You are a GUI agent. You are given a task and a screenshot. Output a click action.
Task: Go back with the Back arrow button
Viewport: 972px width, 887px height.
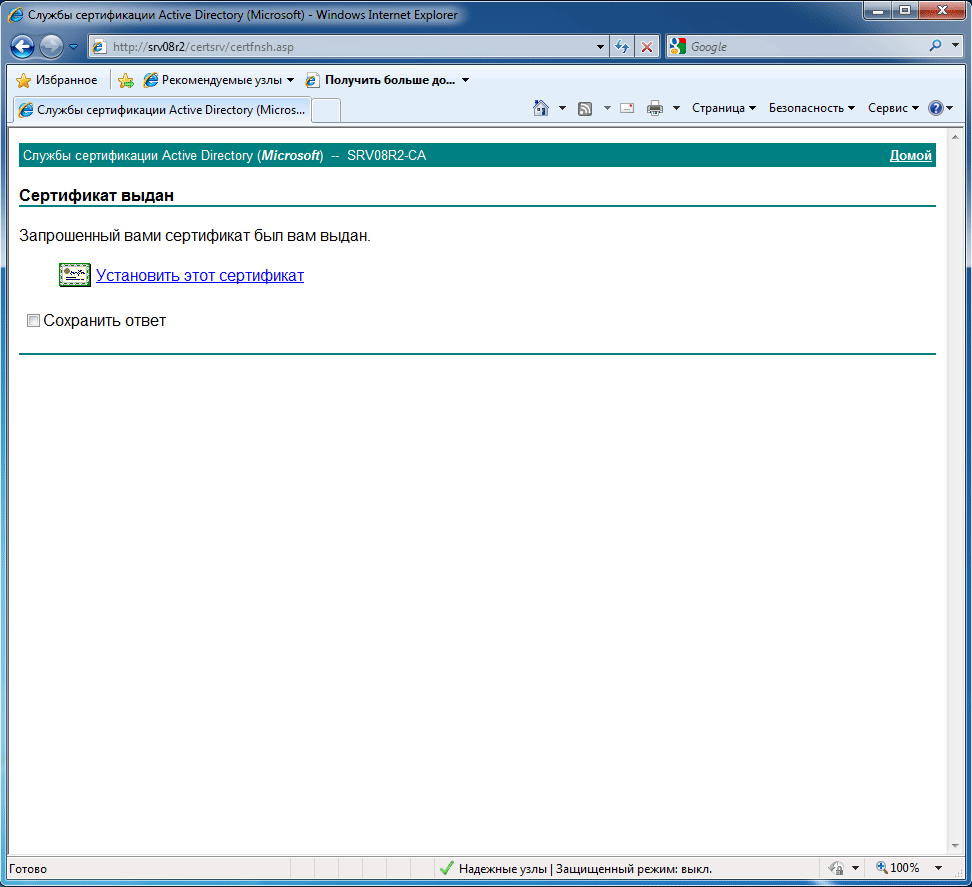point(22,46)
